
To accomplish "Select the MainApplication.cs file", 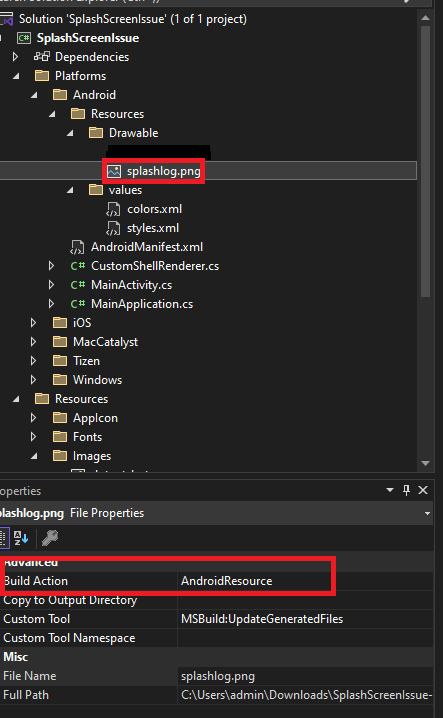I will pos(142,304).
